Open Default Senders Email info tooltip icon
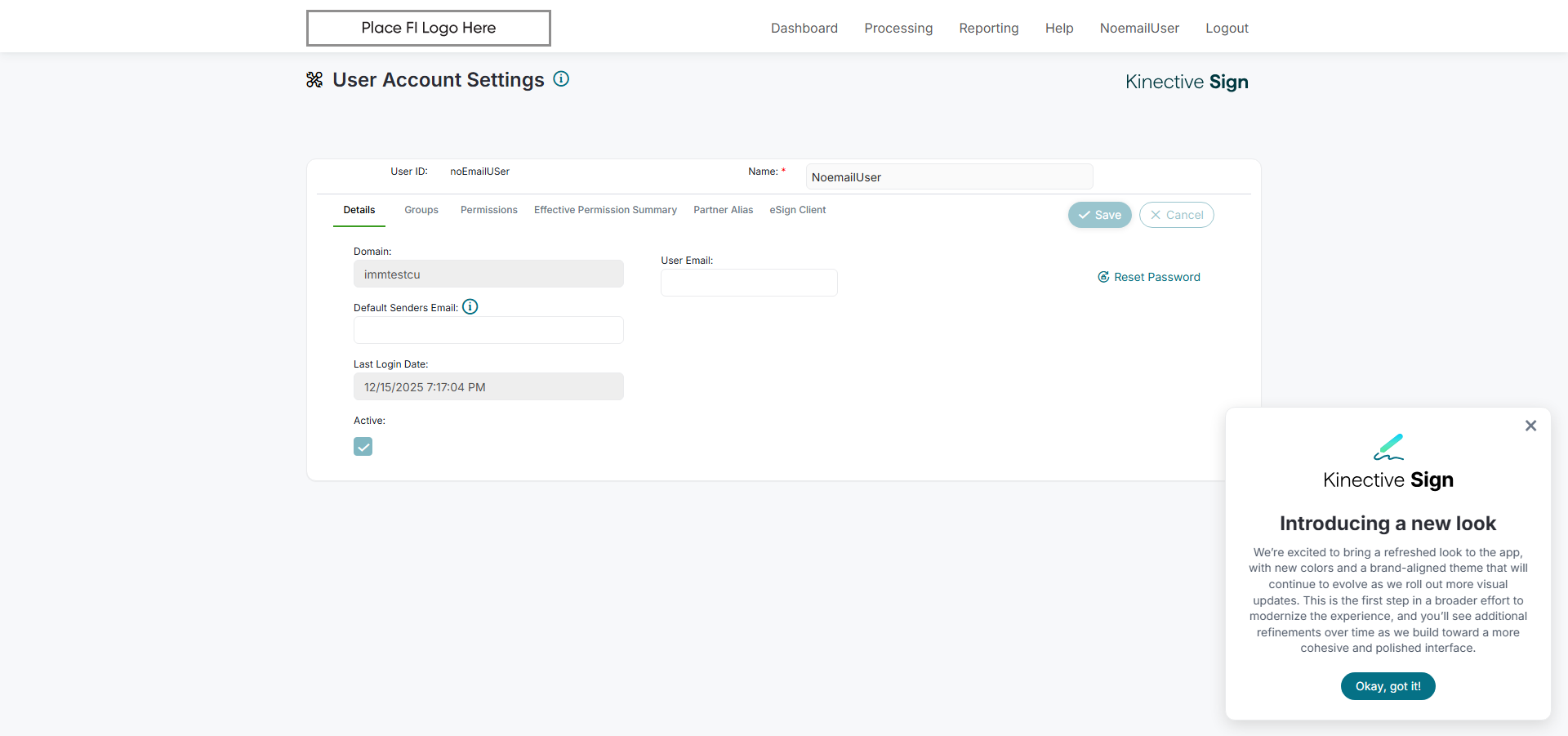The height and width of the screenshot is (736, 1568). (470, 307)
